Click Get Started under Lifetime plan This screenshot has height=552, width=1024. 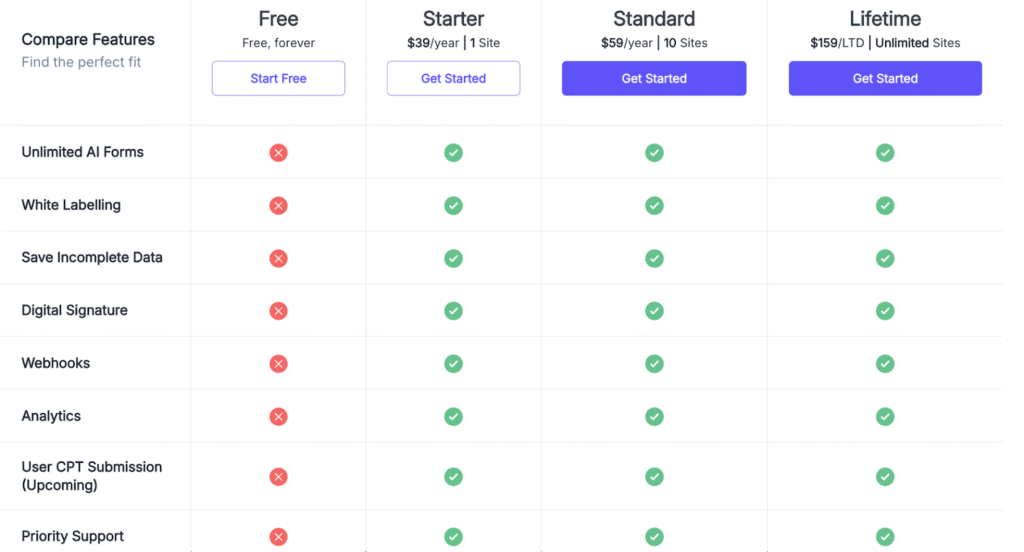coord(885,78)
